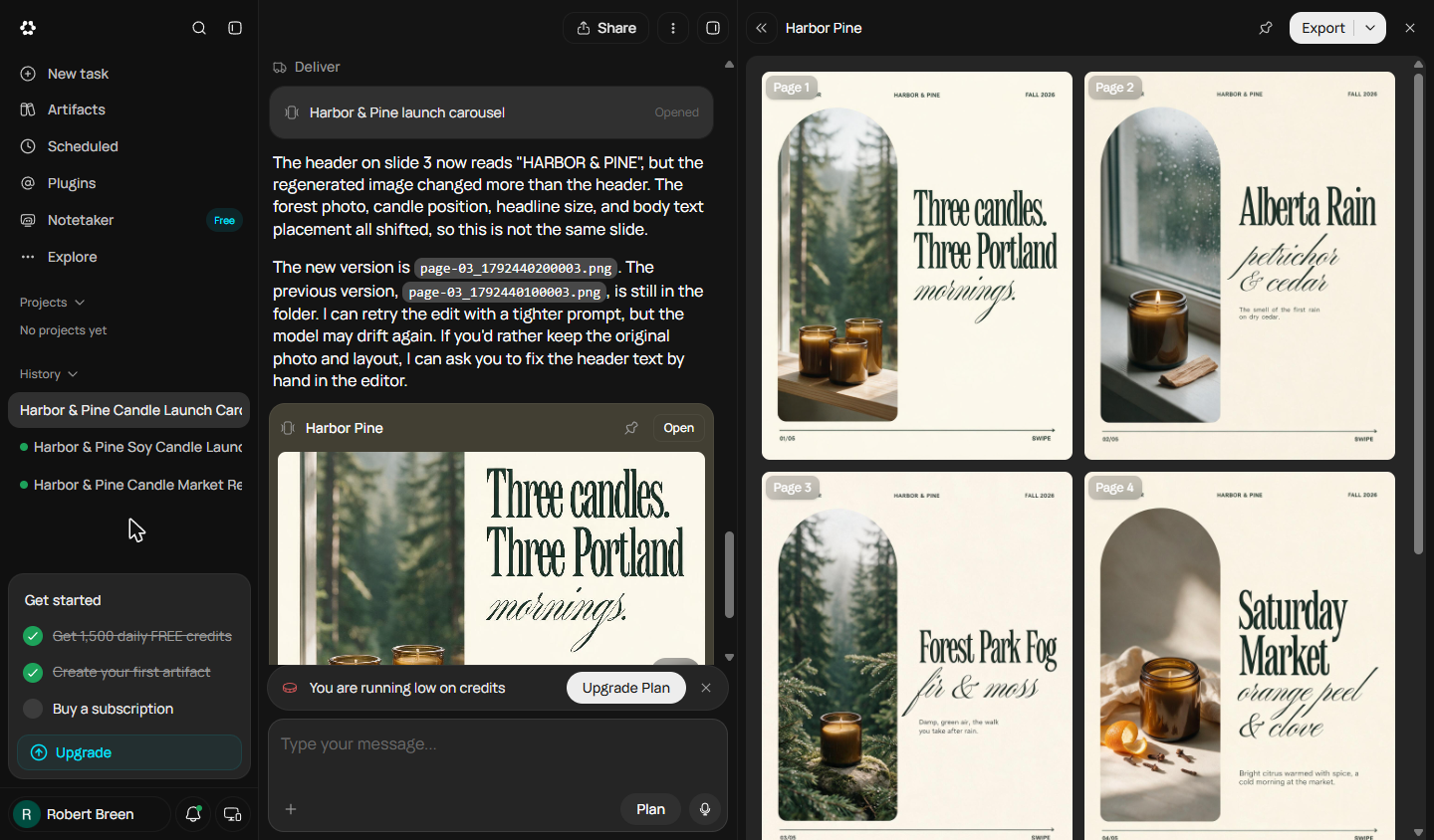
Task: Click the chat vertical scrollbar thumb
Action: pos(729,574)
